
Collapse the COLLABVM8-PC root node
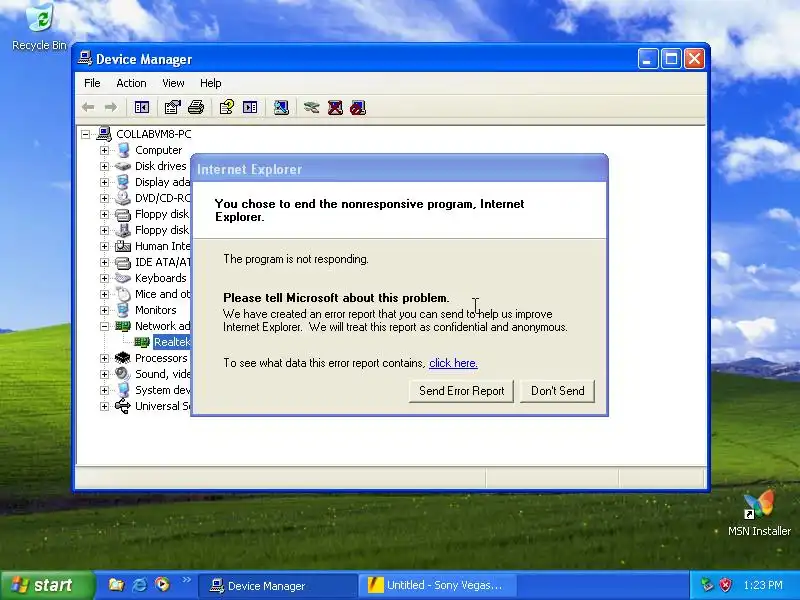85,134
